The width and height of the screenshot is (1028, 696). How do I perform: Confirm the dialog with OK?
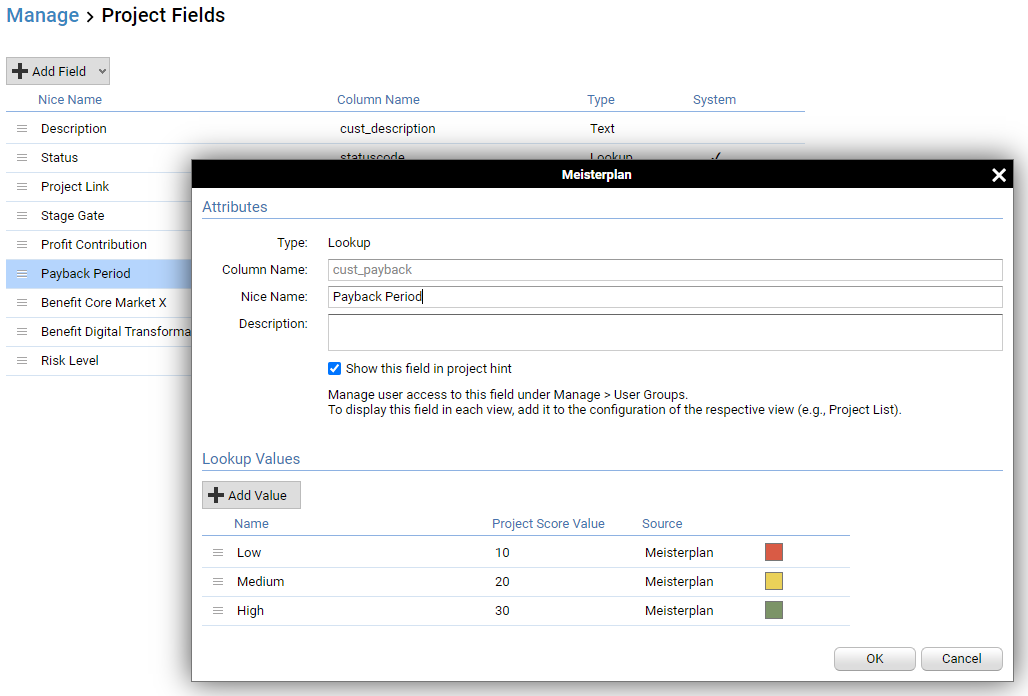(x=875, y=659)
